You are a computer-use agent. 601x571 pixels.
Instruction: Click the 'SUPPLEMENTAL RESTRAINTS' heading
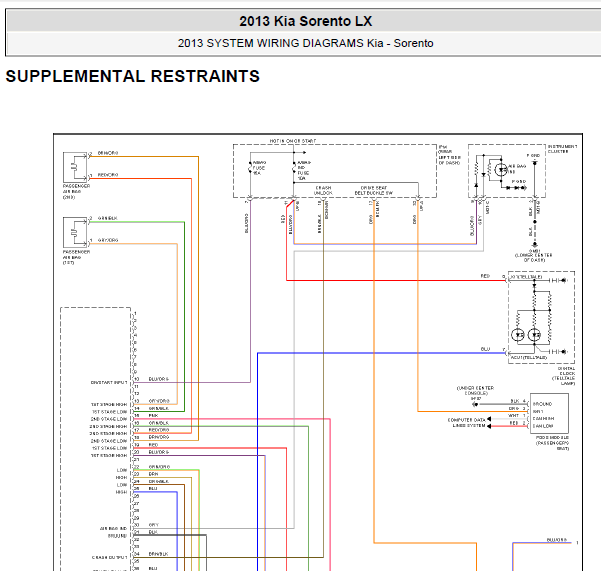(x=133, y=76)
